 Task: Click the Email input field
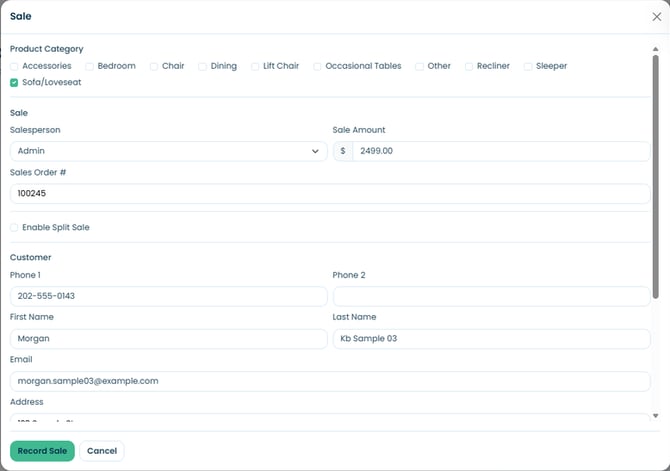pos(330,381)
